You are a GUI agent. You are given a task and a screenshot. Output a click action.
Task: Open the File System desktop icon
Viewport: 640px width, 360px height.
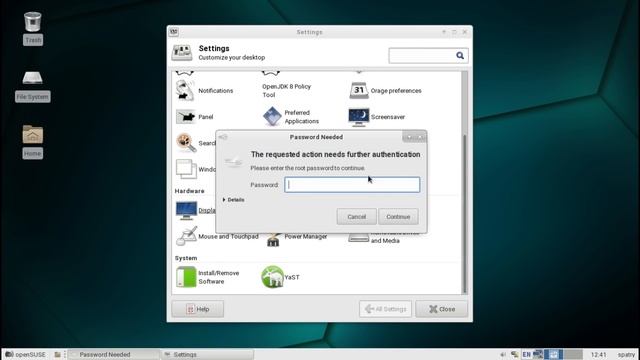(x=32, y=78)
